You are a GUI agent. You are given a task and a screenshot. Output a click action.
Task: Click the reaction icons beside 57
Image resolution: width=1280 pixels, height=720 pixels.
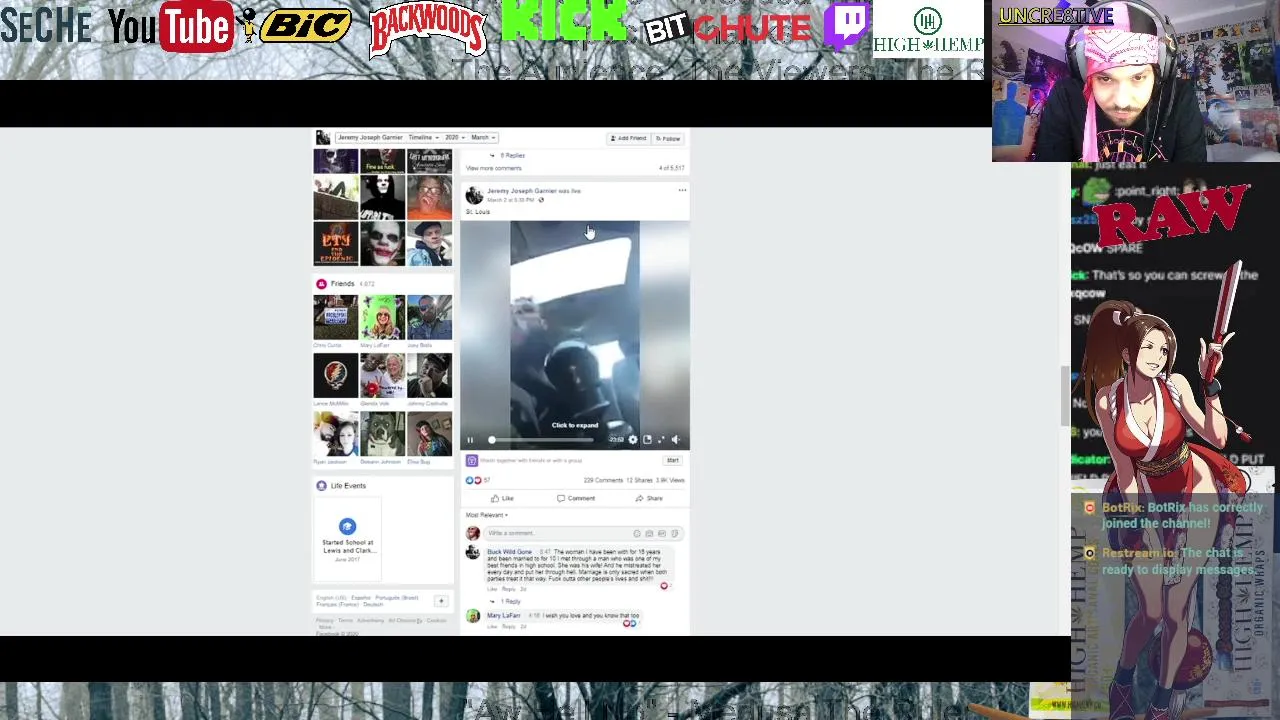click(473, 480)
